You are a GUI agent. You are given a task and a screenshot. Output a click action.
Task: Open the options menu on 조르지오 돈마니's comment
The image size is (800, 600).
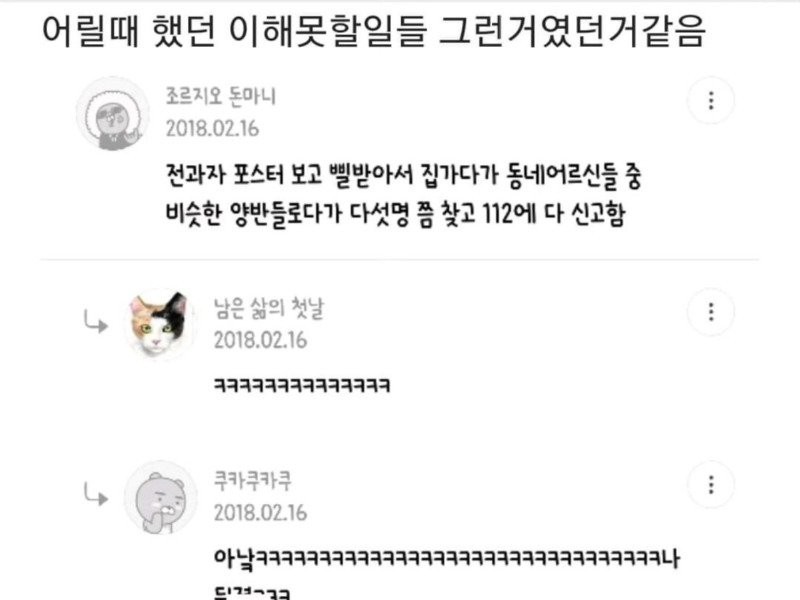pyautogui.click(x=711, y=101)
